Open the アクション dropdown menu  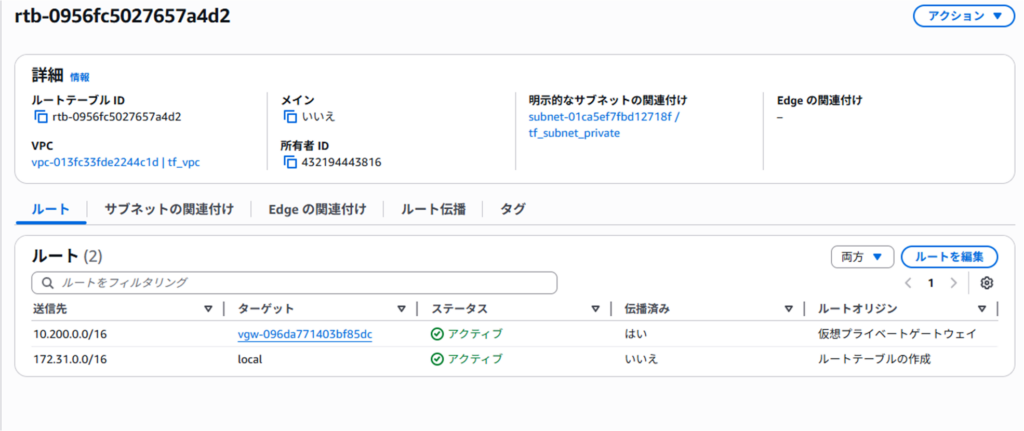964,16
